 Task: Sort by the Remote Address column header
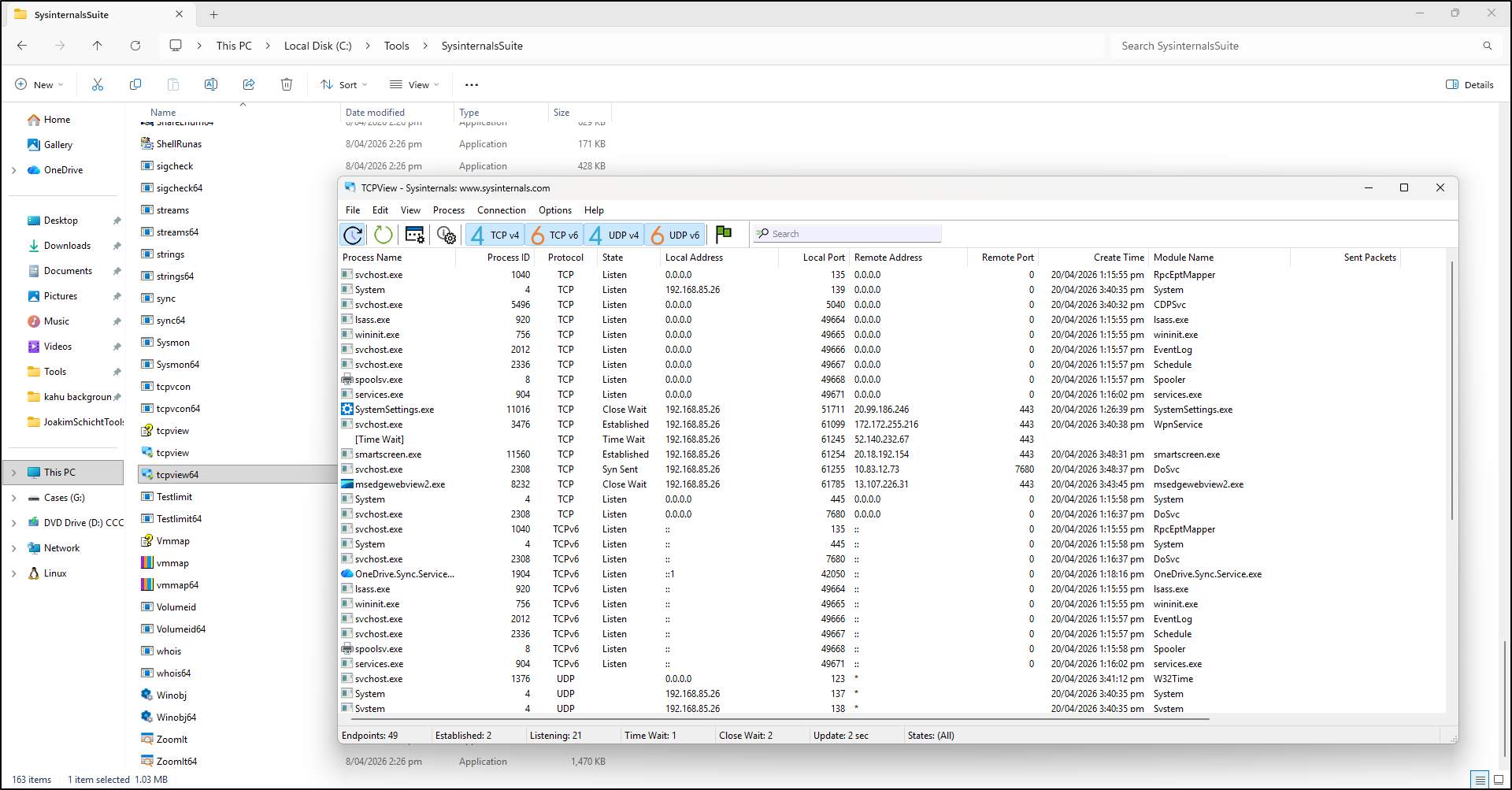pyautogui.click(x=908, y=258)
